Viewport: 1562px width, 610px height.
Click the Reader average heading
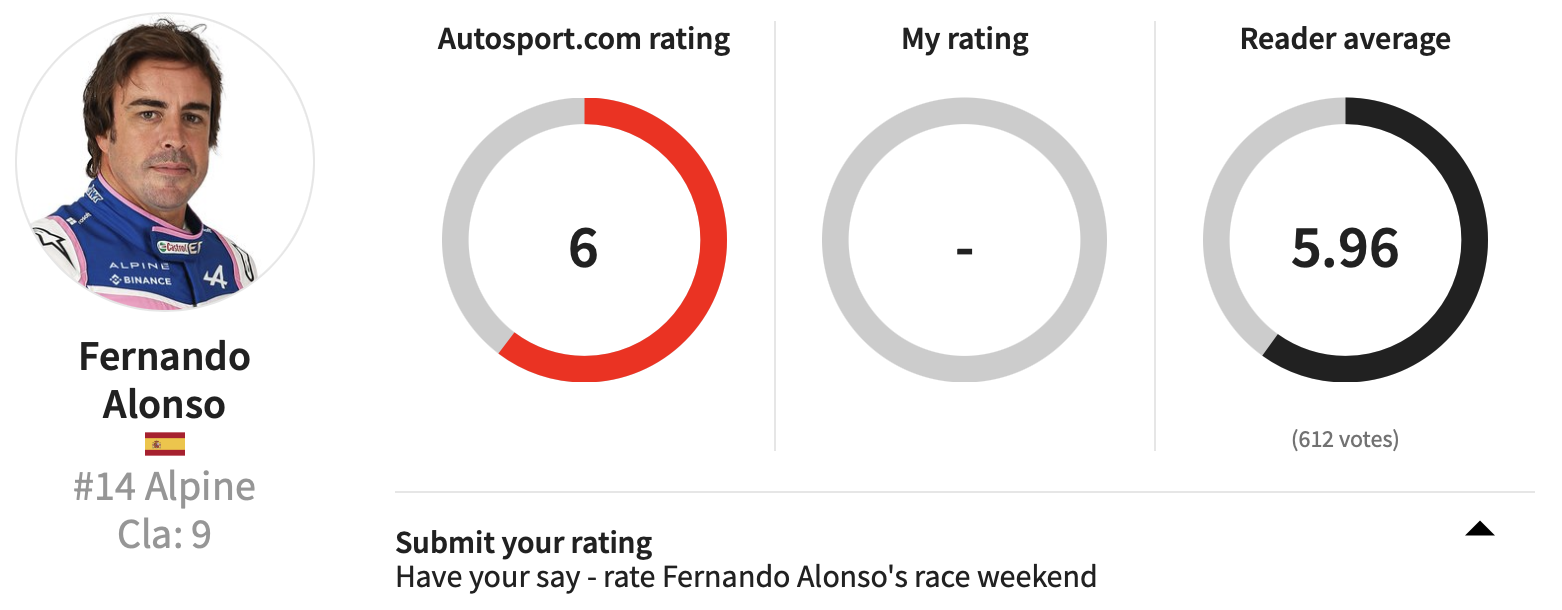point(1345,40)
